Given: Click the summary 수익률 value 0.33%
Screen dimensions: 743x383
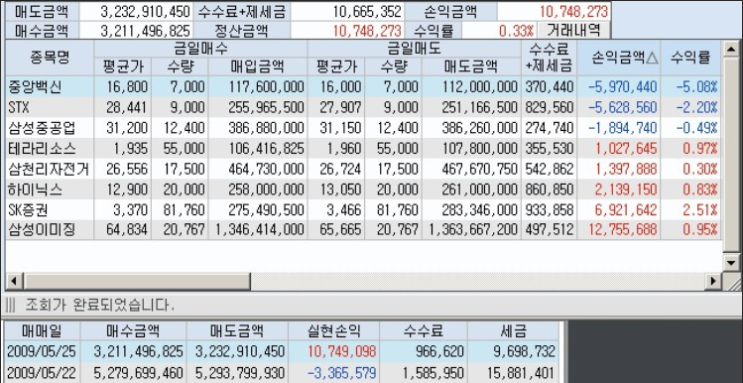Looking at the screenshot, I should [x=516, y=31].
